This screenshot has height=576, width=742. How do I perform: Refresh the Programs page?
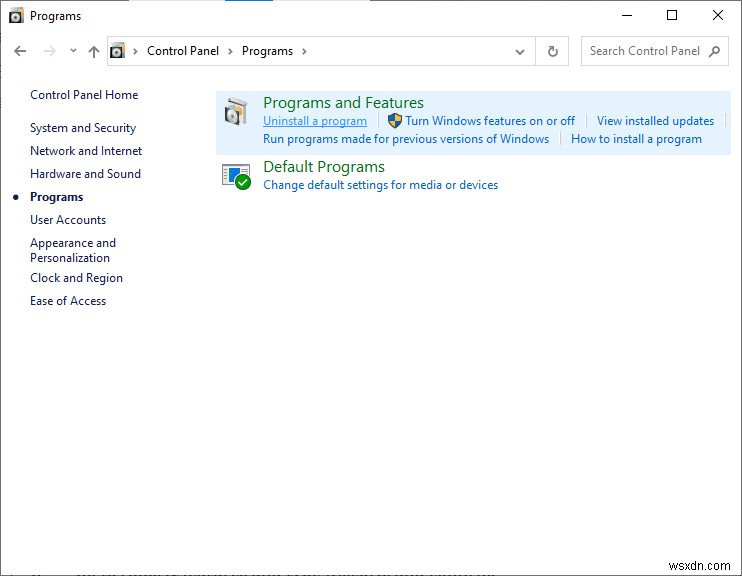552,51
